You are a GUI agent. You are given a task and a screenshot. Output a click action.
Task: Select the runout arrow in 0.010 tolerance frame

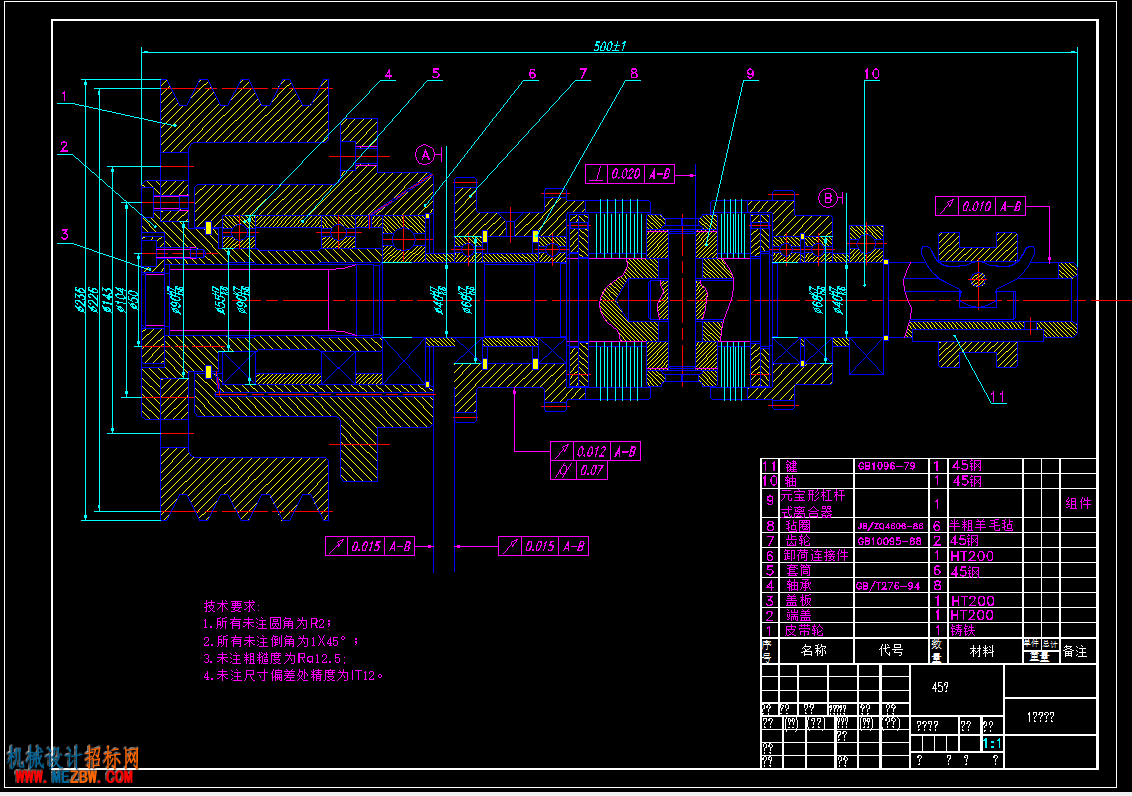[946, 207]
